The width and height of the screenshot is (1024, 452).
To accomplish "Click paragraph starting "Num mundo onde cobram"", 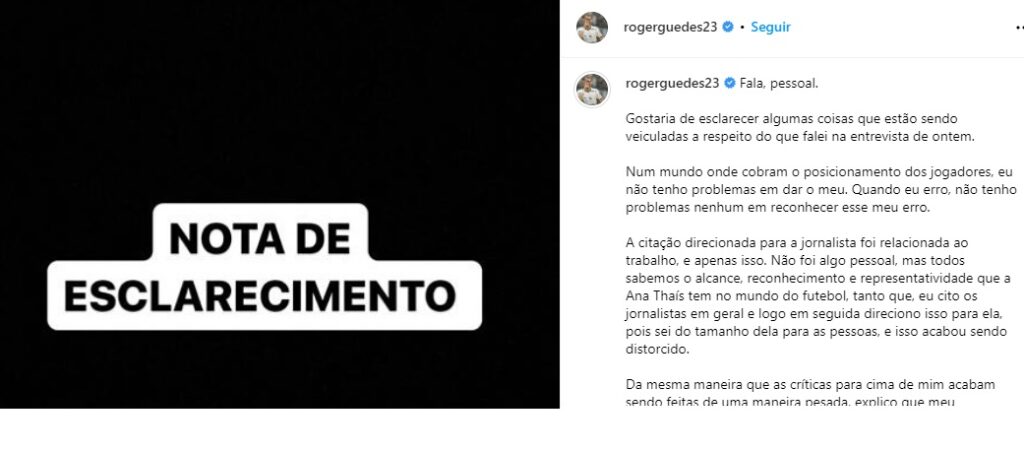I will click(821, 190).
